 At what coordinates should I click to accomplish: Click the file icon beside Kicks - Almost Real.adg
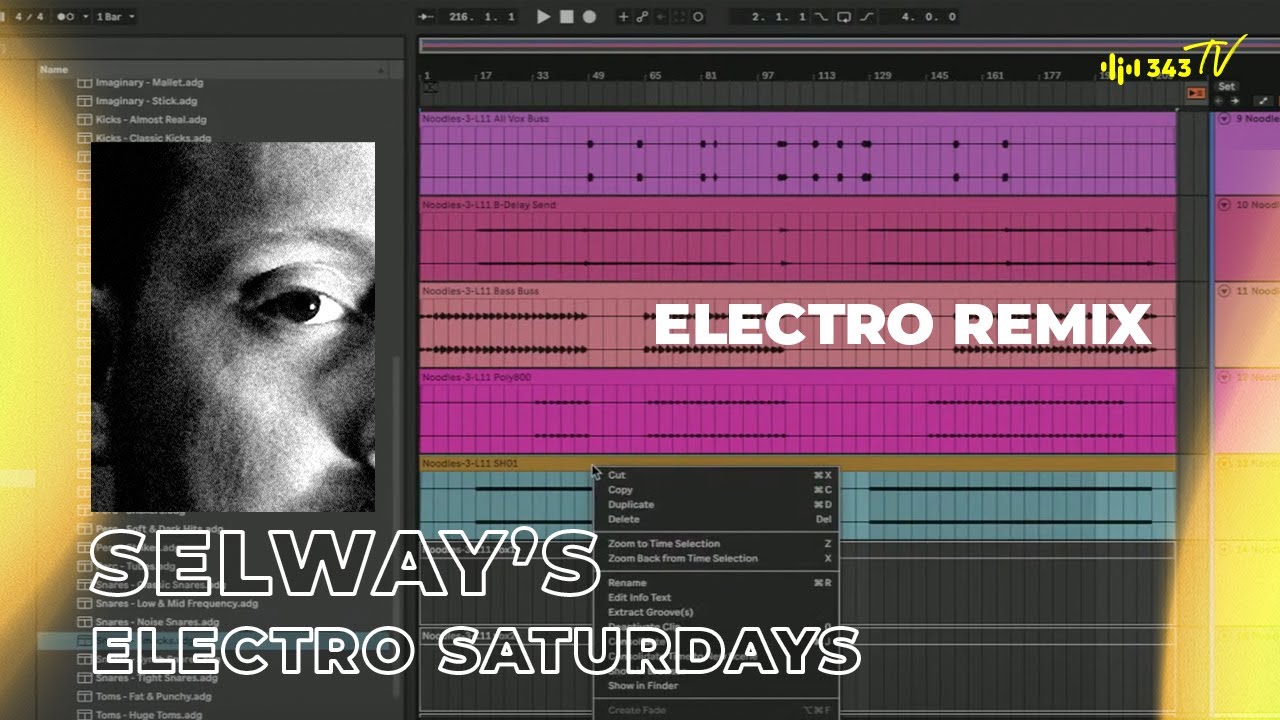click(85, 120)
